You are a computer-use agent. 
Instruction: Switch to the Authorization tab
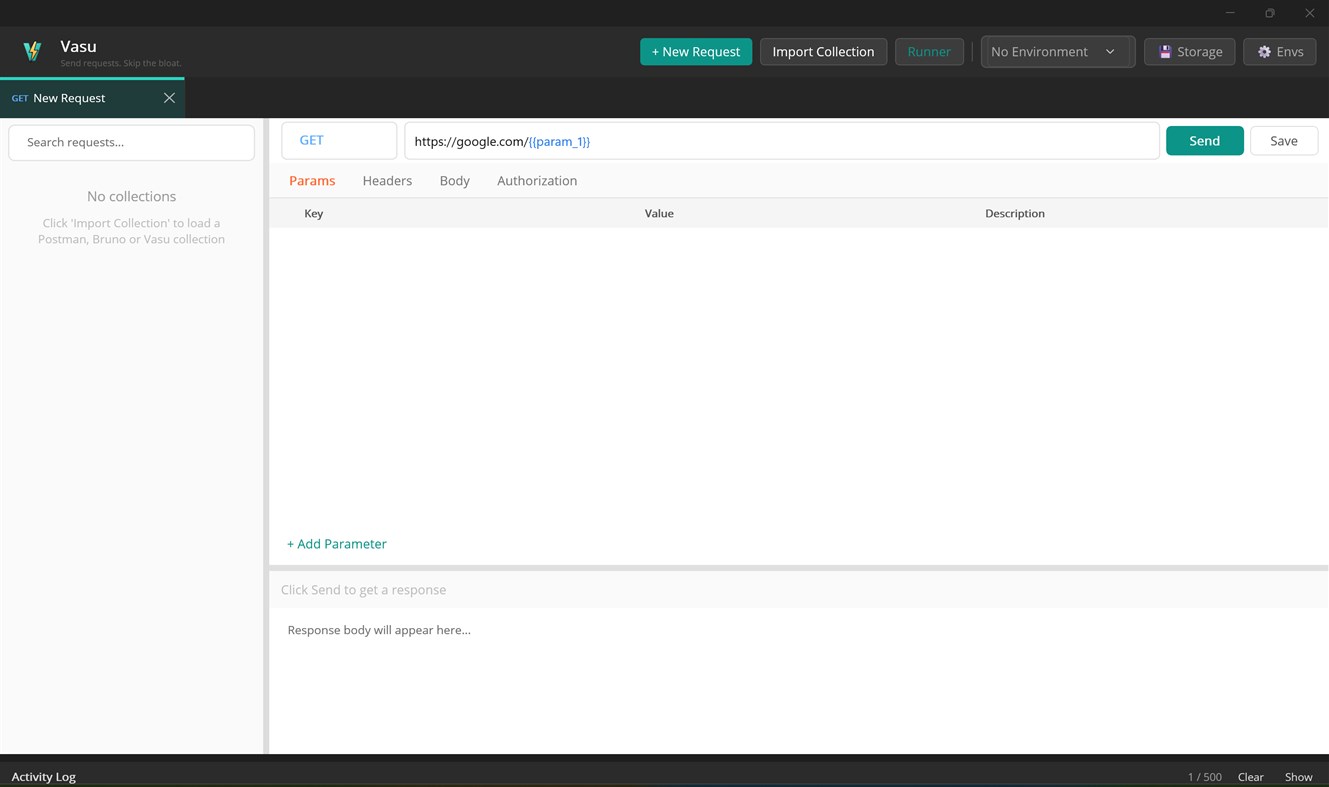click(537, 181)
